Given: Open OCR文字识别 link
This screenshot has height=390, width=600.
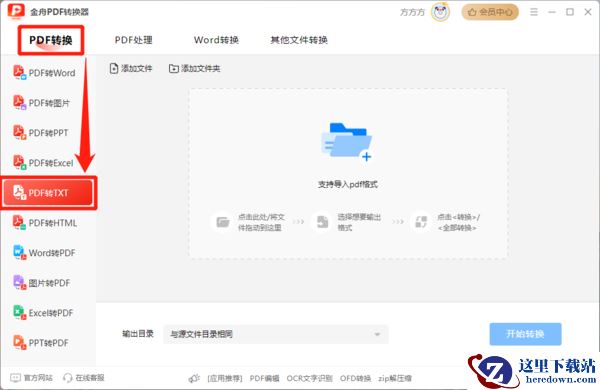Looking at the screenshot, I should pyautogui.click(x=310, y=379).
